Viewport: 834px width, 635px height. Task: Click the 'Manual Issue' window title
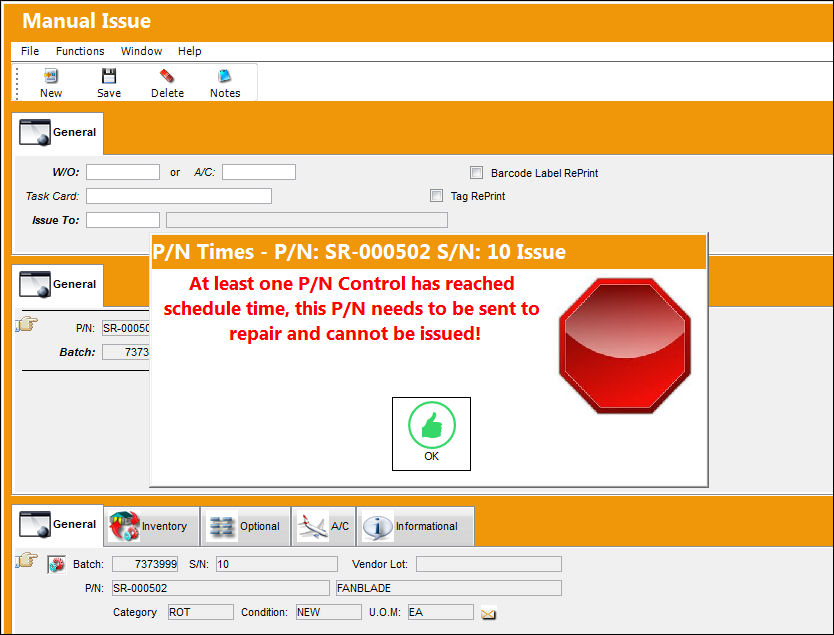tap(87, 21)
